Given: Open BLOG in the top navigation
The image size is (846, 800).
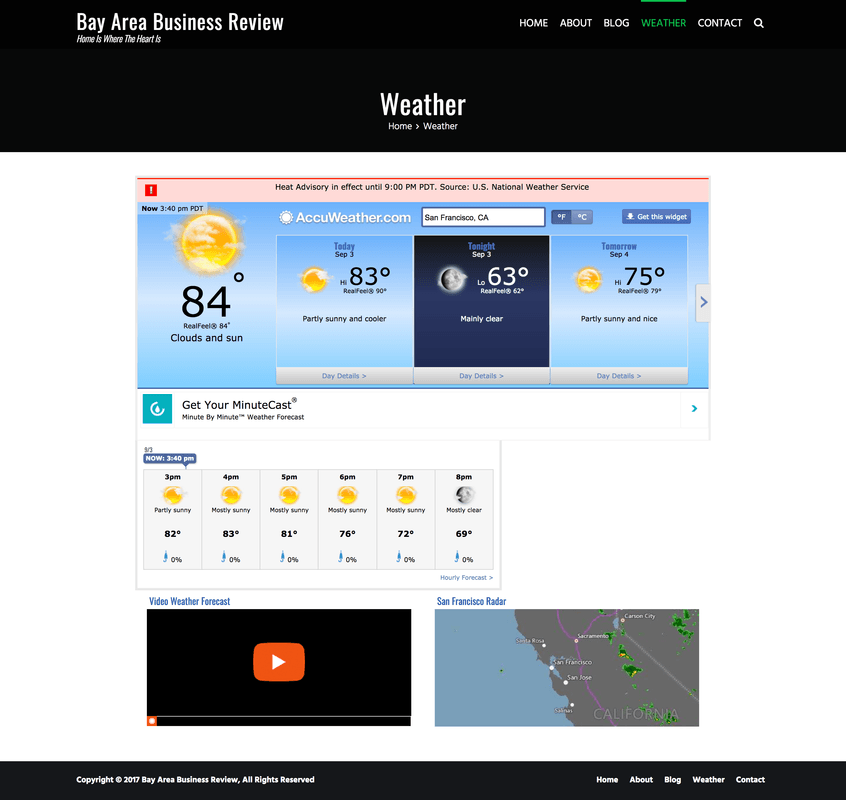Looking at the screenshot, I should [616, 23].
